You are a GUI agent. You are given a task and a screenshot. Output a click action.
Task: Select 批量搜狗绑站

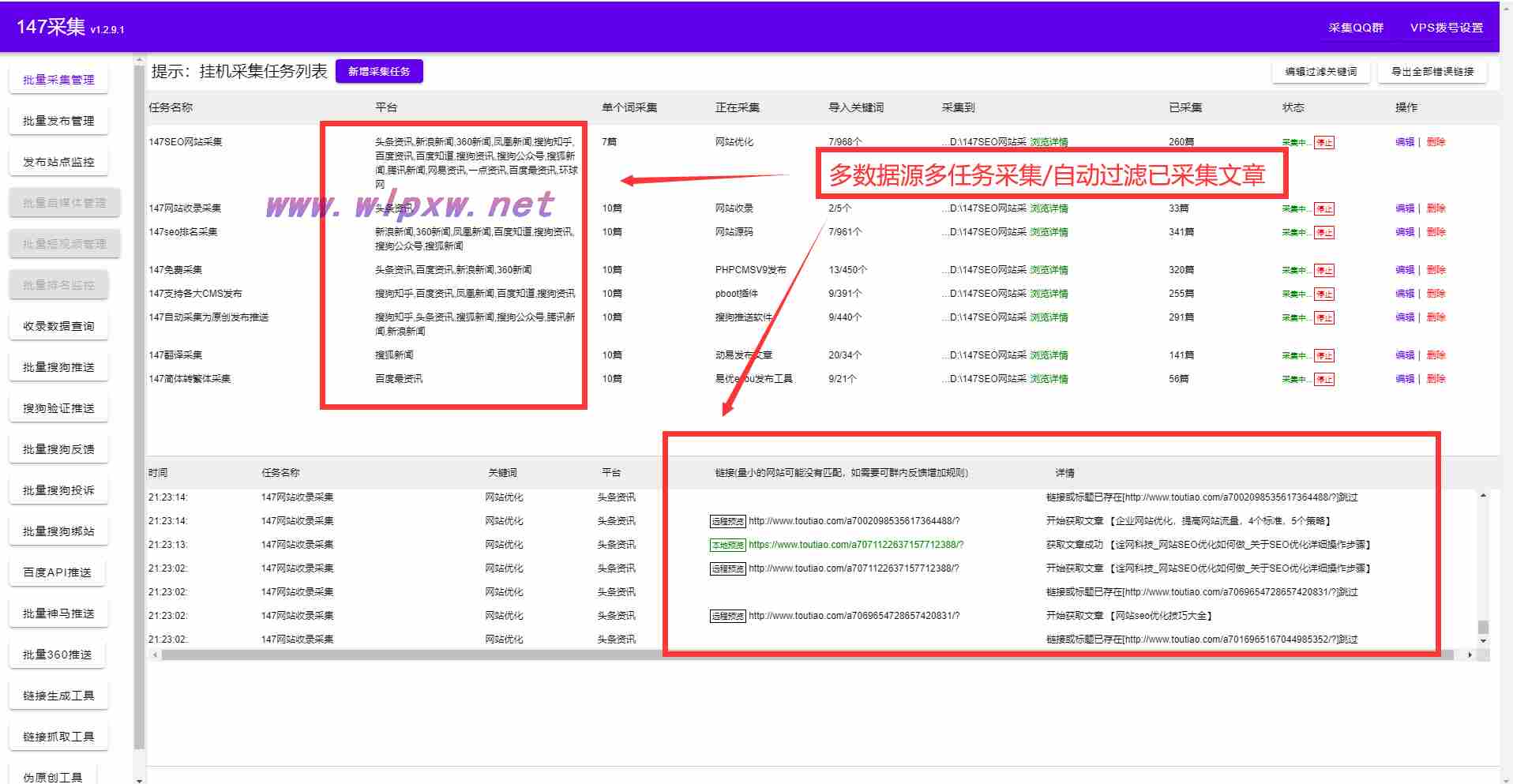tap(58, 531)
